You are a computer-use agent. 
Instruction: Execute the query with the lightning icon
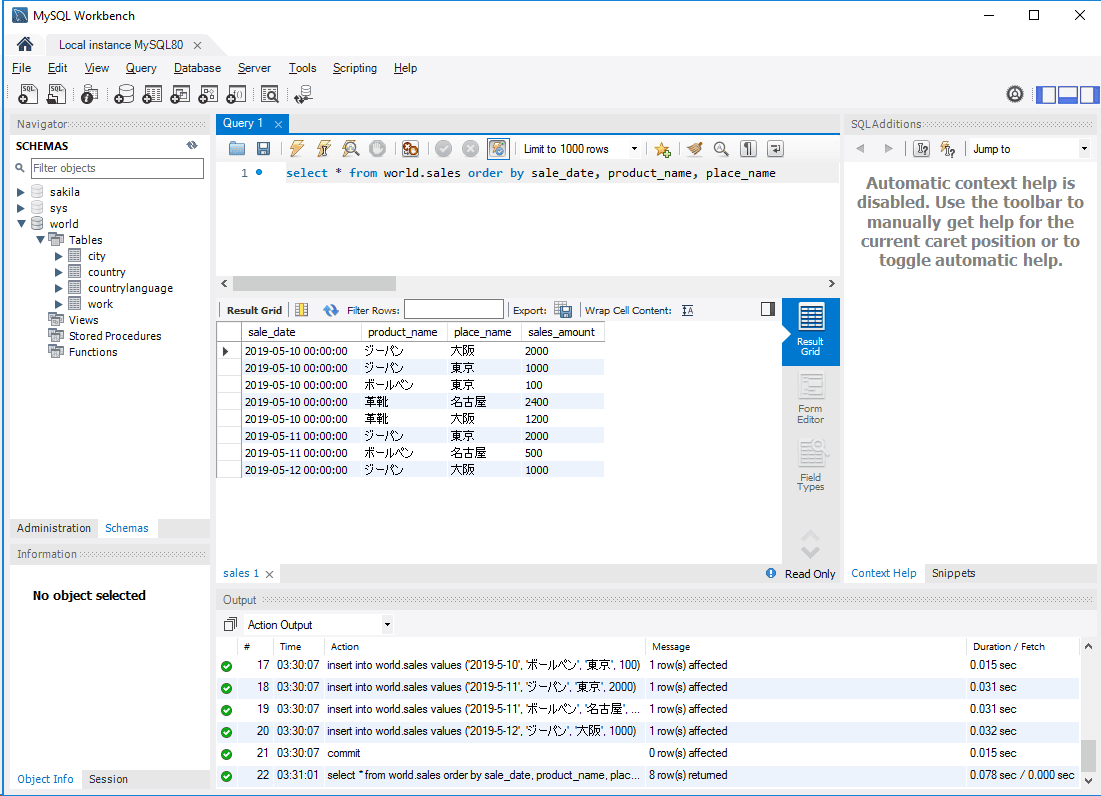(297, 149)
